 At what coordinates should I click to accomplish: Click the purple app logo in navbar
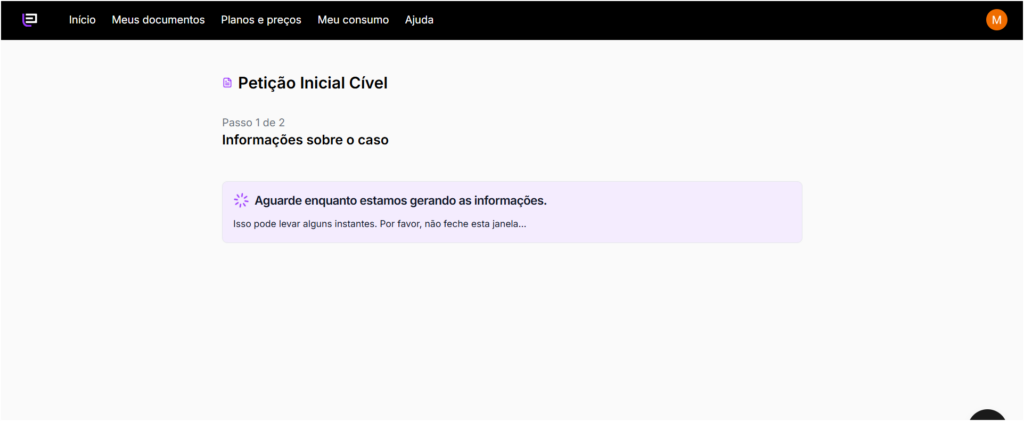click(29, 20)
